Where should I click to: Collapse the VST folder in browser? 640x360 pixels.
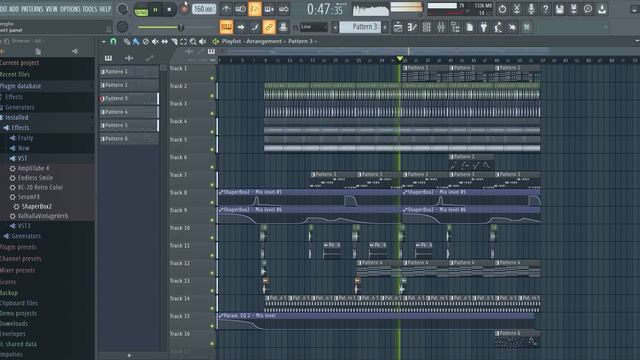[19, 158]
